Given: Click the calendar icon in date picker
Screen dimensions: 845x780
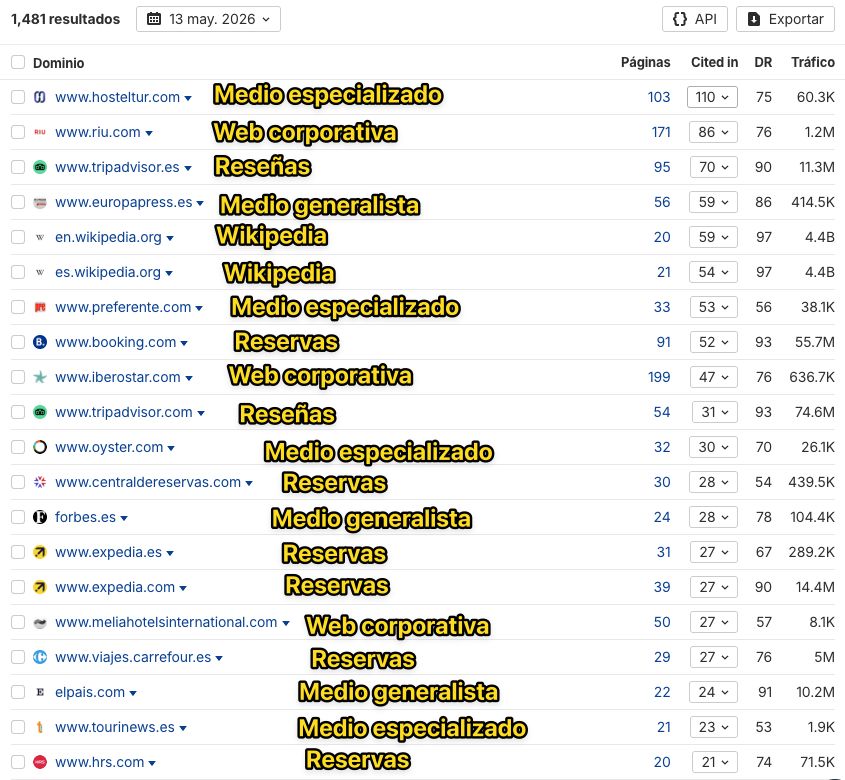Looking at the screenshot, I should point(154,19).
